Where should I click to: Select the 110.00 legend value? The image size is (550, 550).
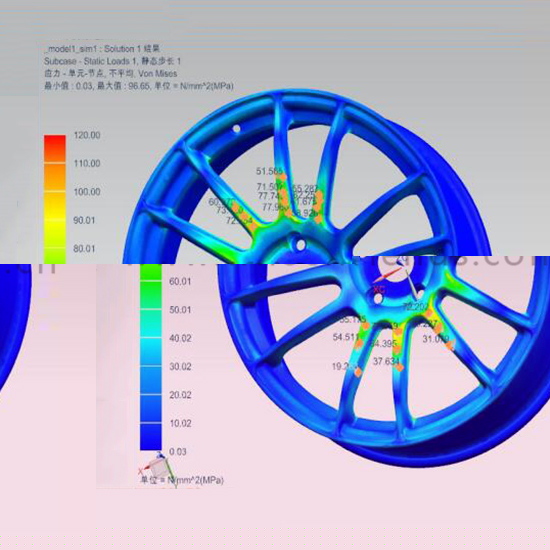pyautogui.click(x=87, y=163)
